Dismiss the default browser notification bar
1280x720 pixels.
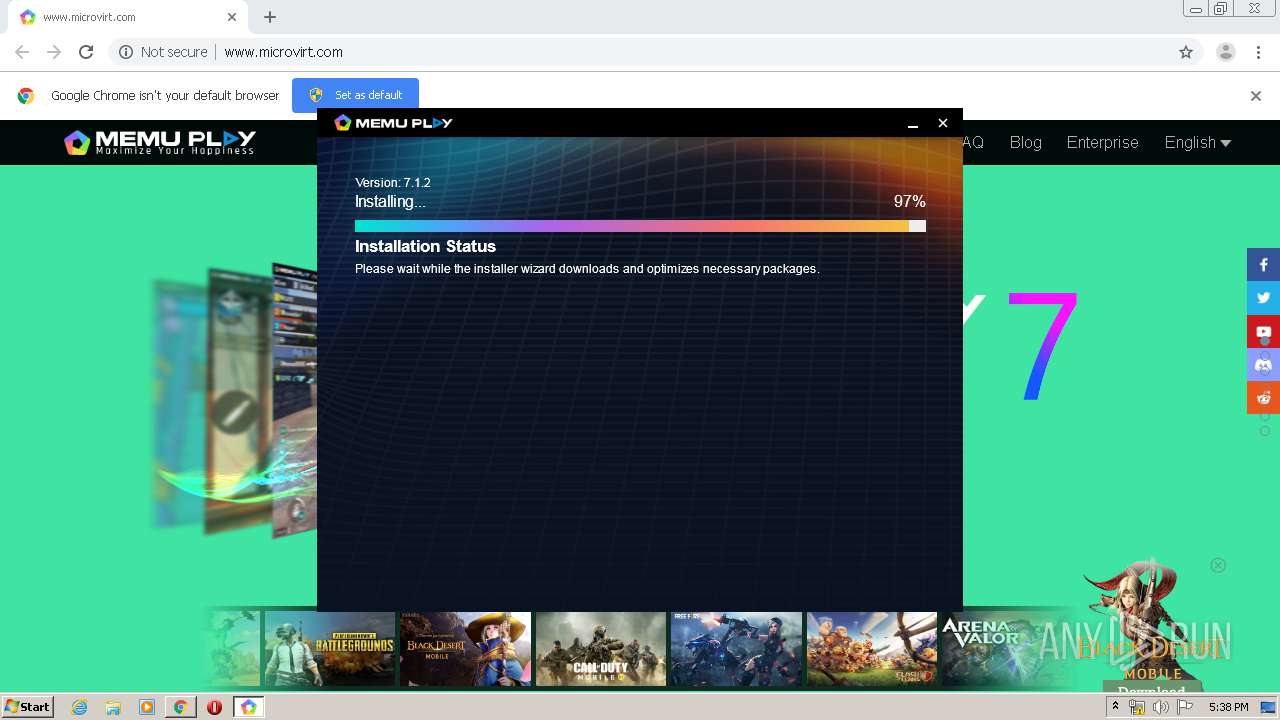tap(1256, 96)
